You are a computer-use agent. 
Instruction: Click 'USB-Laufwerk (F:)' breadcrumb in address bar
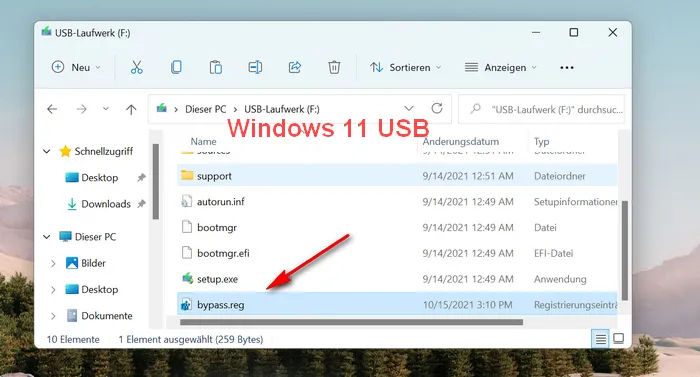[x=282, y=109]
